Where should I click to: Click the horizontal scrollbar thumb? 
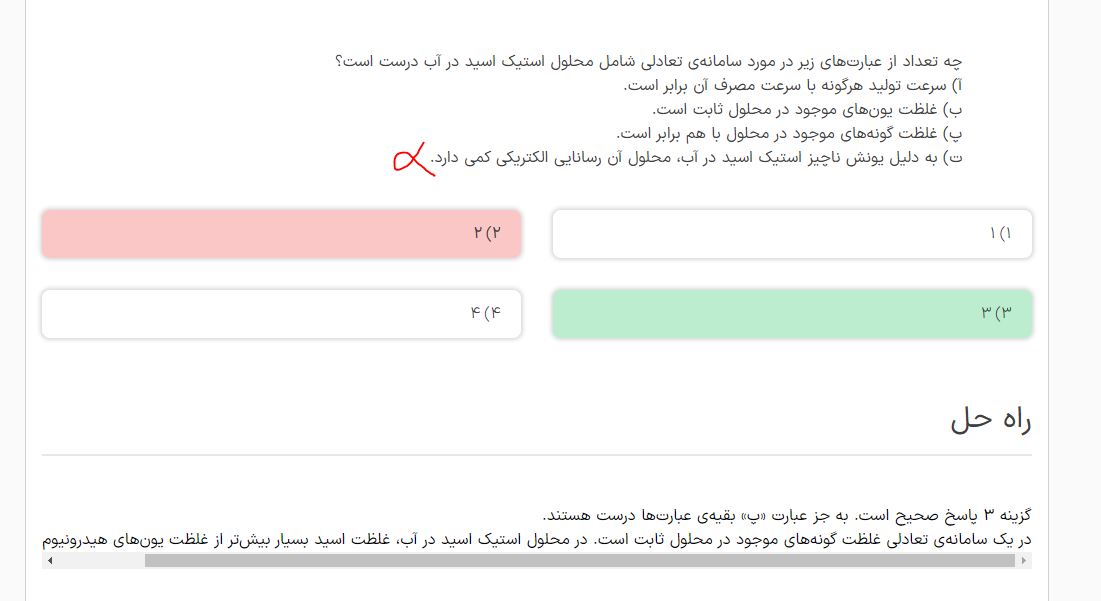coord(580,561)
